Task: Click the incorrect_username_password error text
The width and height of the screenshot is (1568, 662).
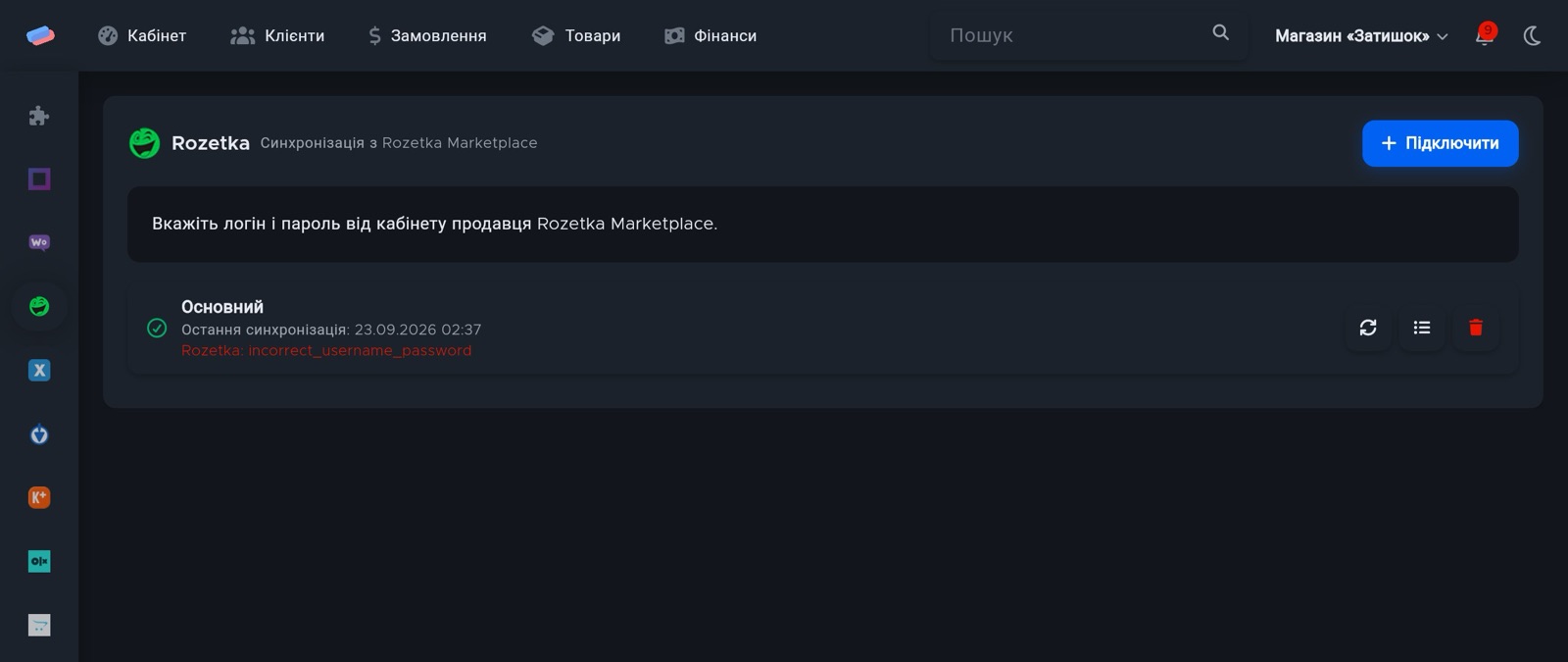Action: 326,350
